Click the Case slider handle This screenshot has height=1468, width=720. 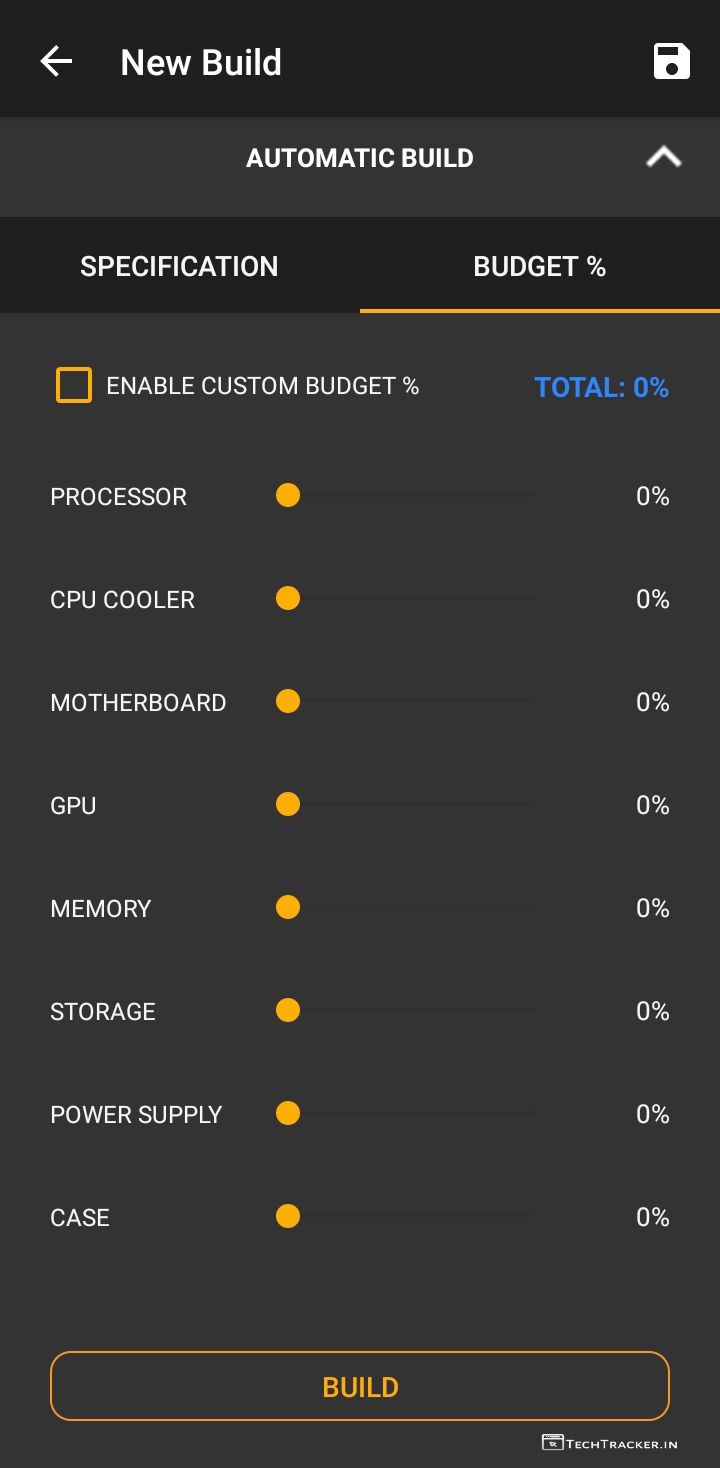tap(288, 1216)
